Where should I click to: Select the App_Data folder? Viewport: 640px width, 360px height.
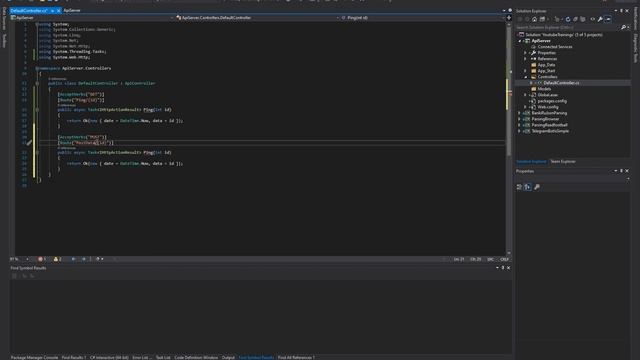coord(546,65)
